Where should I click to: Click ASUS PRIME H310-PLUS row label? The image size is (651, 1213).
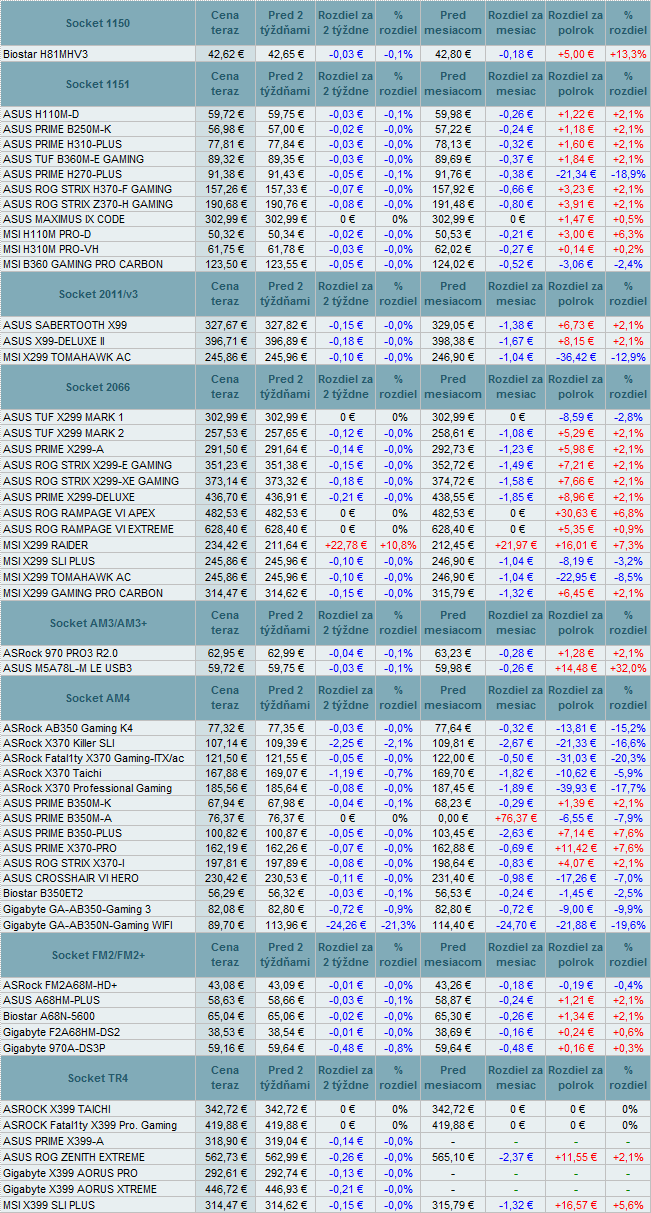point(61,144)
